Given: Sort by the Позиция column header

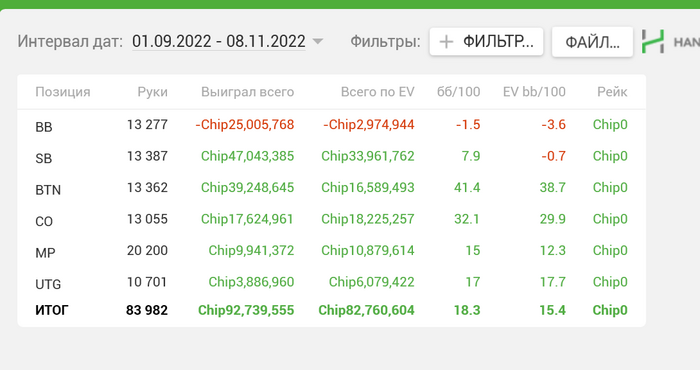Looking at the screenshot, I should pyautogui.click(x=63, y=92).
